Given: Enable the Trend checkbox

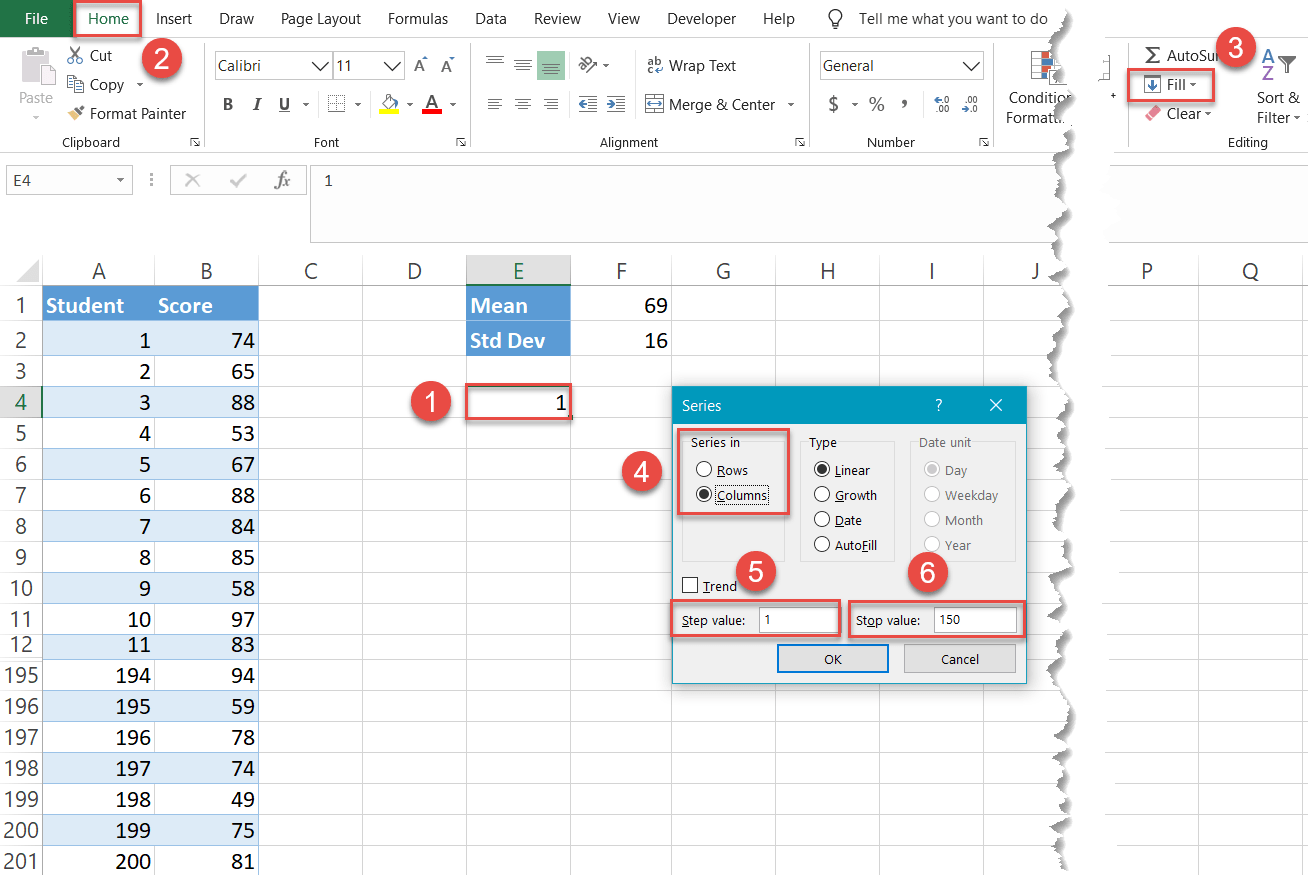Looking at the screenshot, I should 689,585.
